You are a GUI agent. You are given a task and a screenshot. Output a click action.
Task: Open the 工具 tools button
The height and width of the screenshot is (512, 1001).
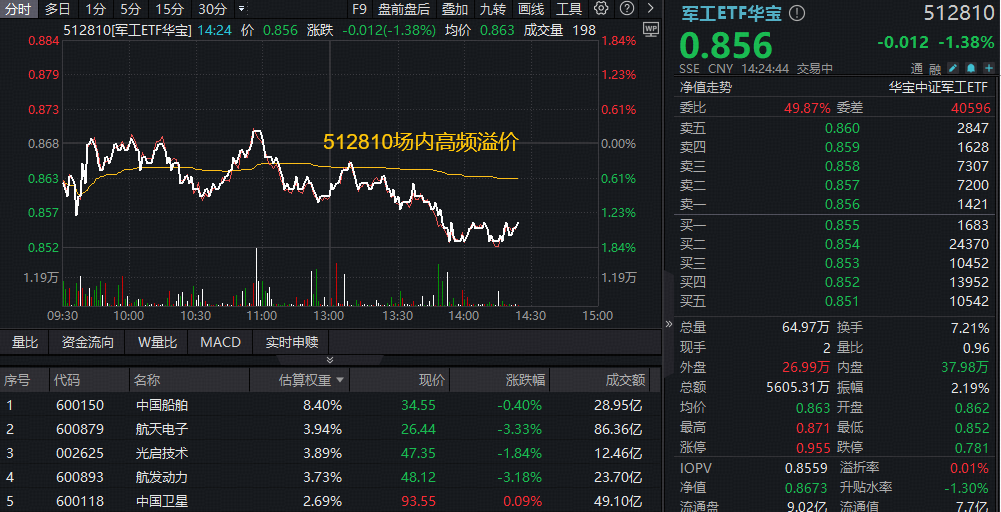569,9
